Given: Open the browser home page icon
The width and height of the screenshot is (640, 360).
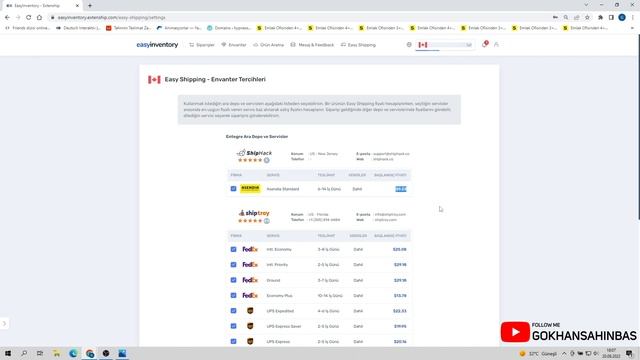Looking at the screenshot, I should (39, 18).
